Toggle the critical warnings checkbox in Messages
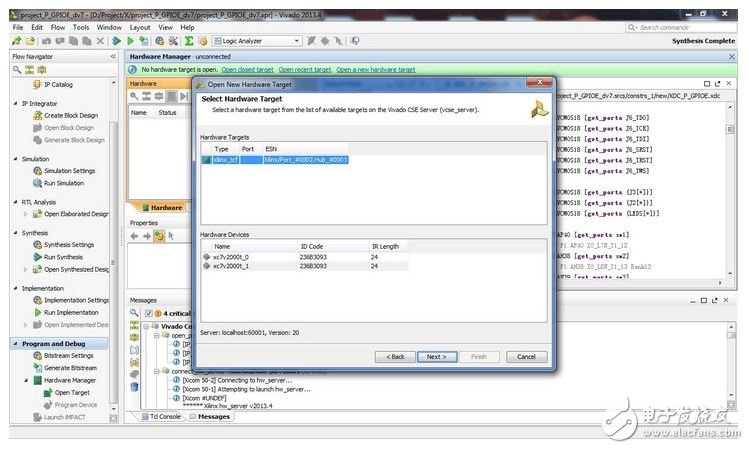Screen dimensions: 749x449 tap(149, 313)
